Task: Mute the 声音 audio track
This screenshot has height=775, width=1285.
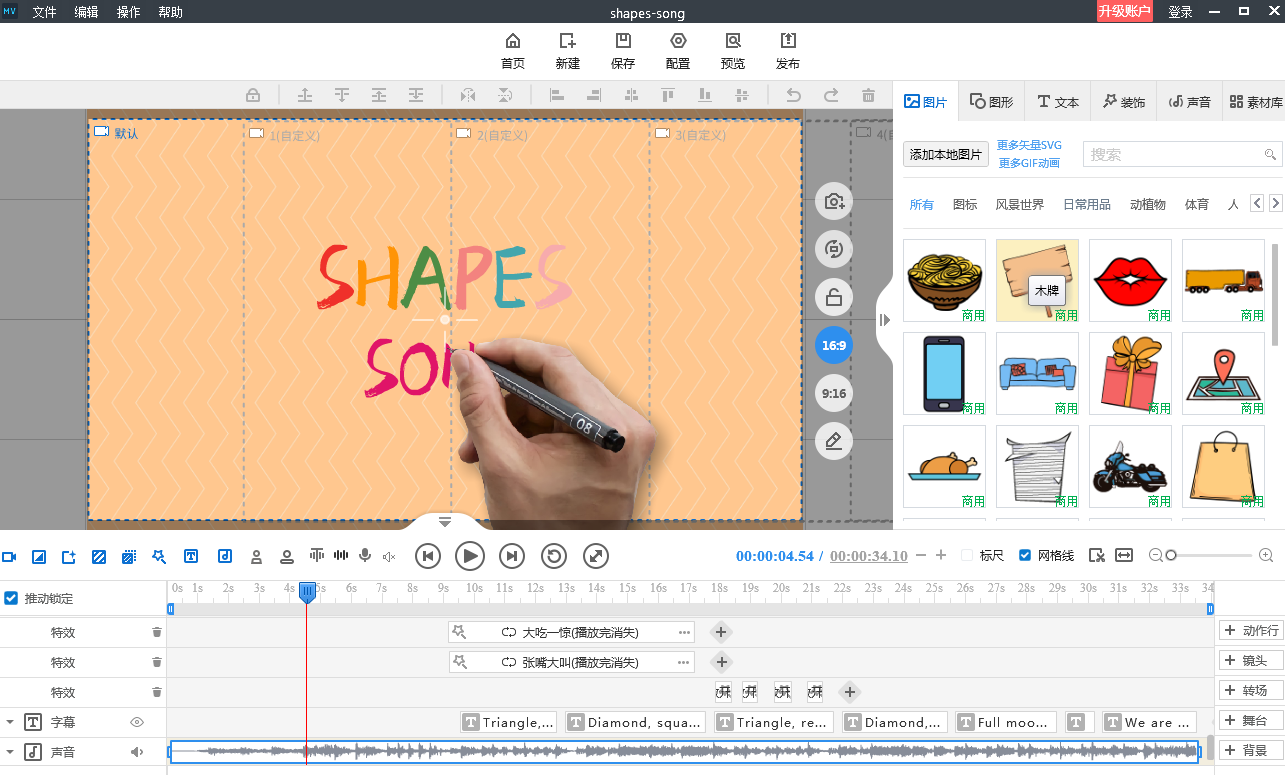Action: coord(137,752)
